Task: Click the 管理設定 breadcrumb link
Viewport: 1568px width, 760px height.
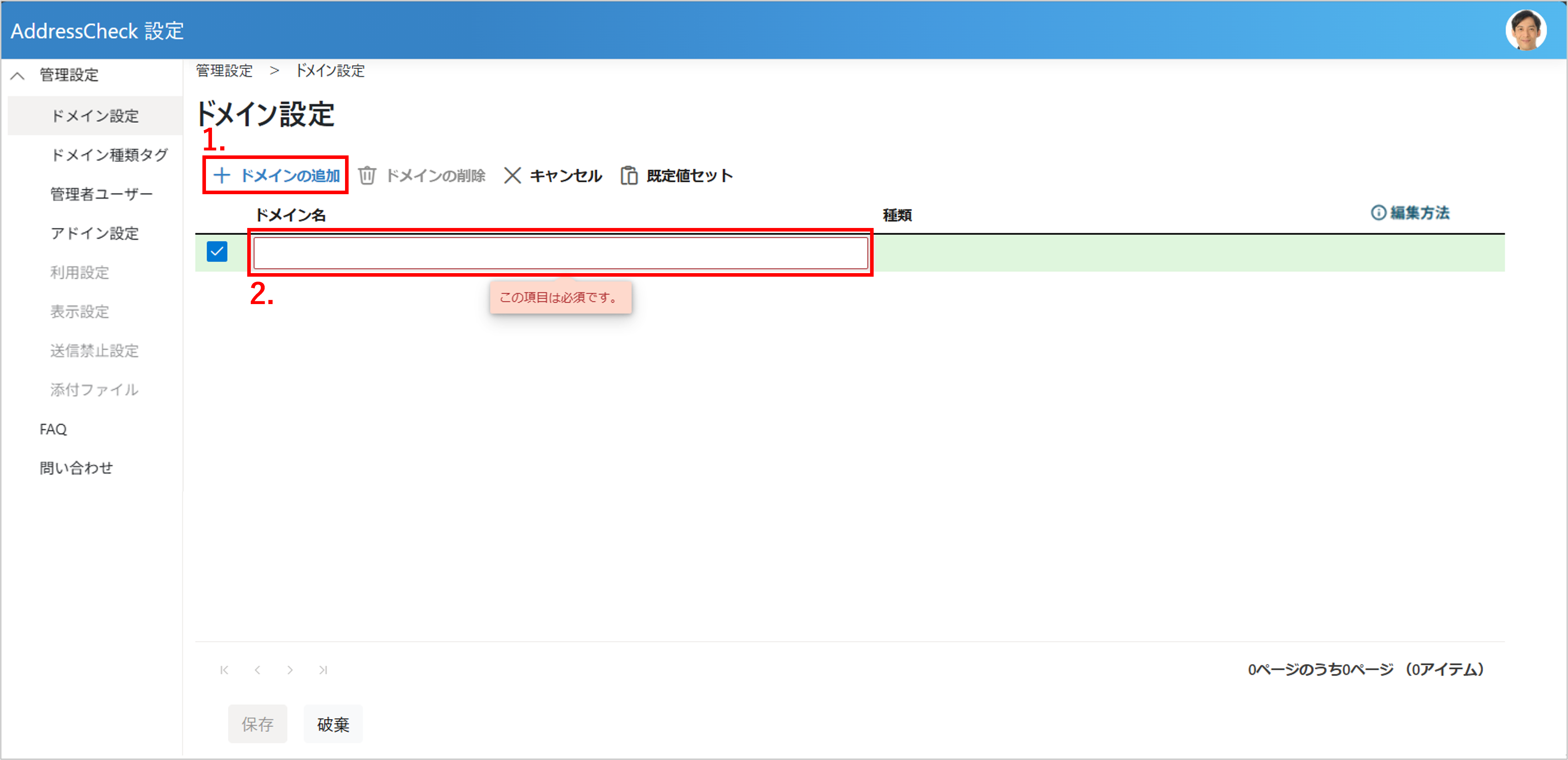Action: tap(224, 70)
